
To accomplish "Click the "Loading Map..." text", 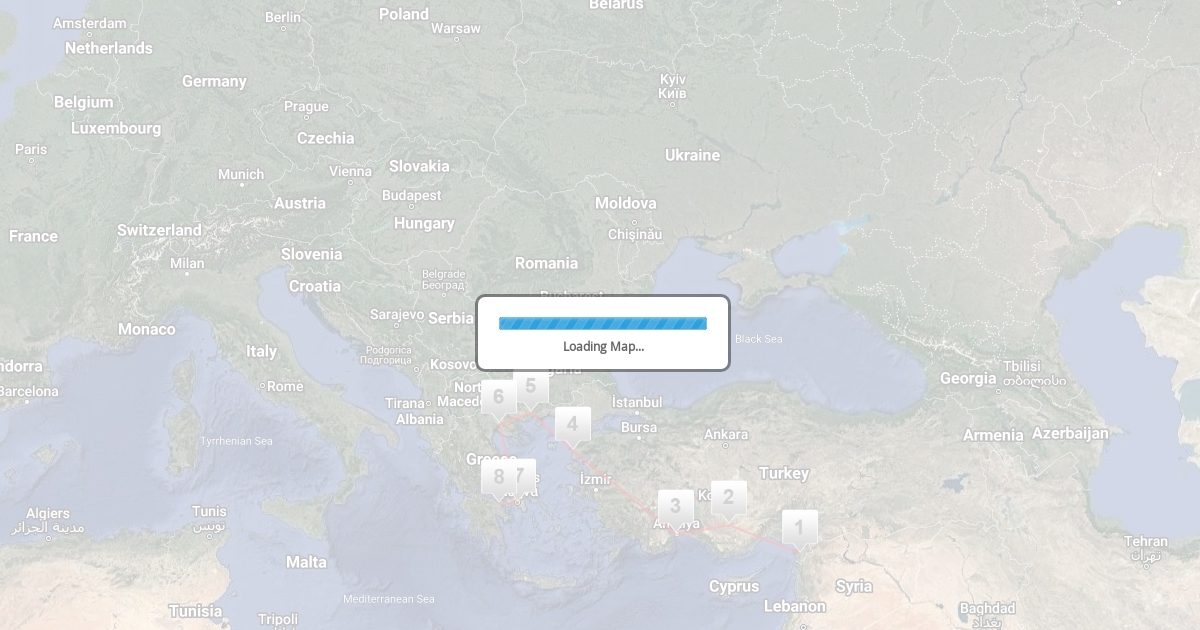I will coord(603,346).
